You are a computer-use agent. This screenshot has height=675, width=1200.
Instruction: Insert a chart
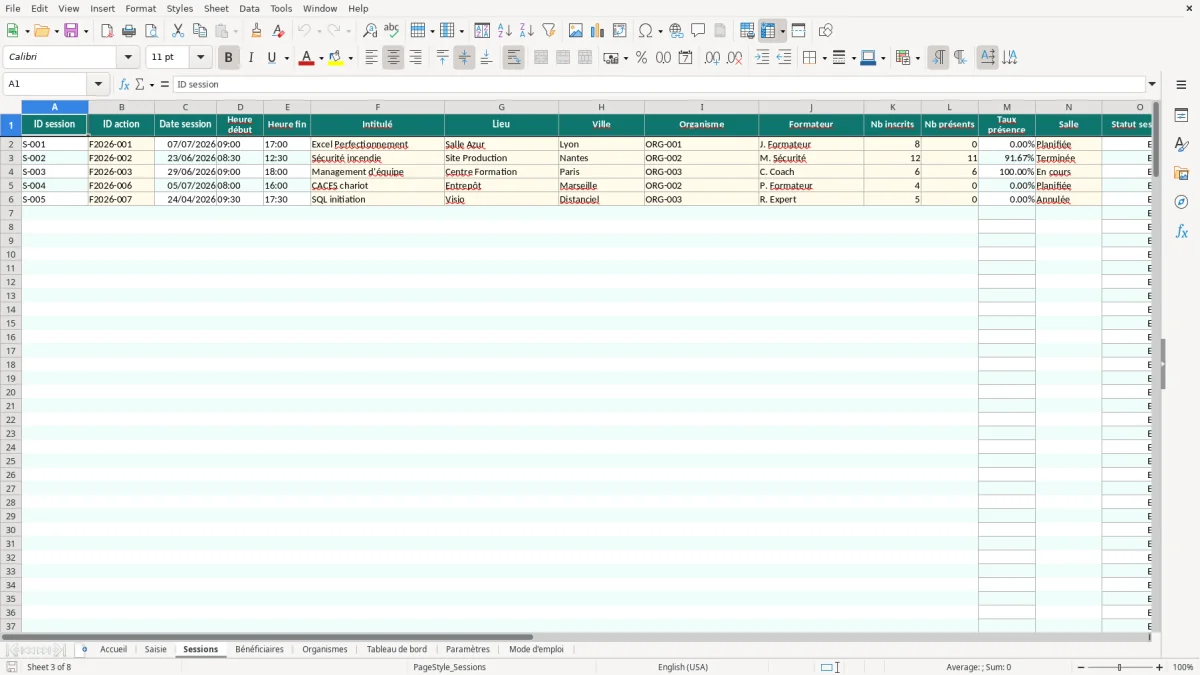(598, 31)
